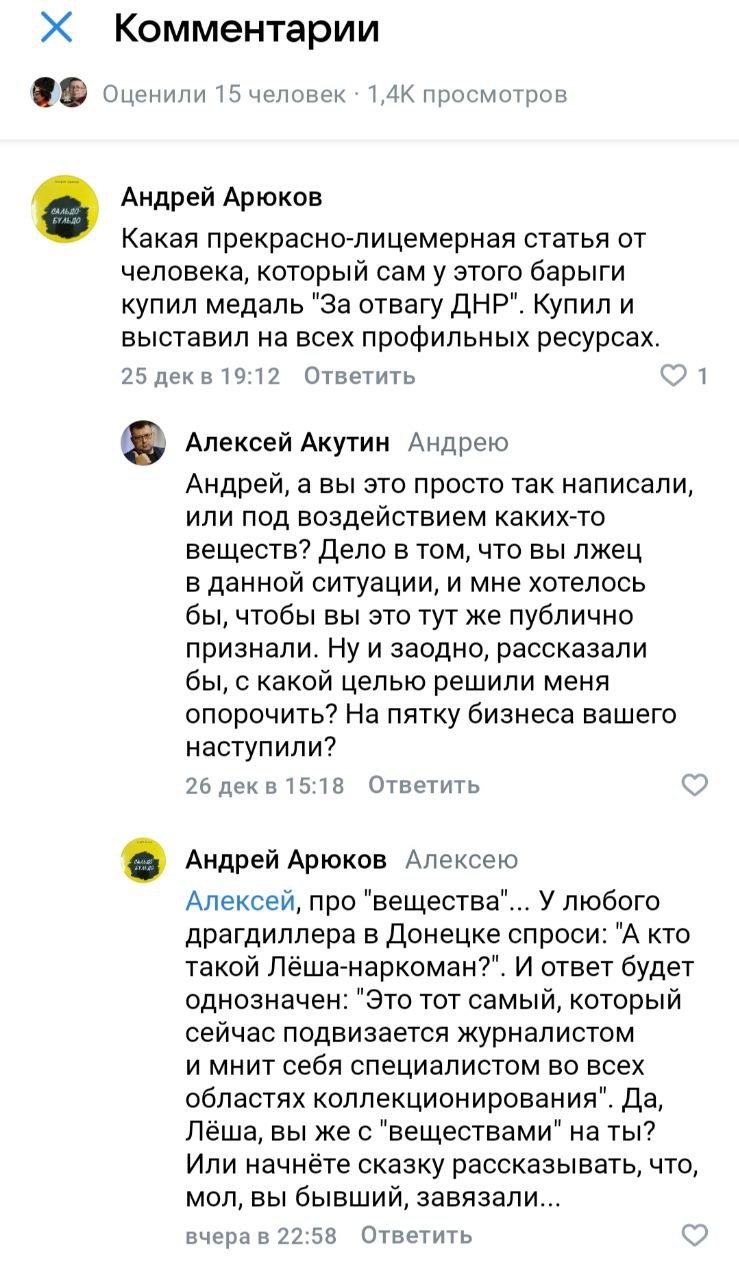Like Алексей Акутин's reply with the heart
This screenshot has height=1280, width=739.
coord(694,785)
